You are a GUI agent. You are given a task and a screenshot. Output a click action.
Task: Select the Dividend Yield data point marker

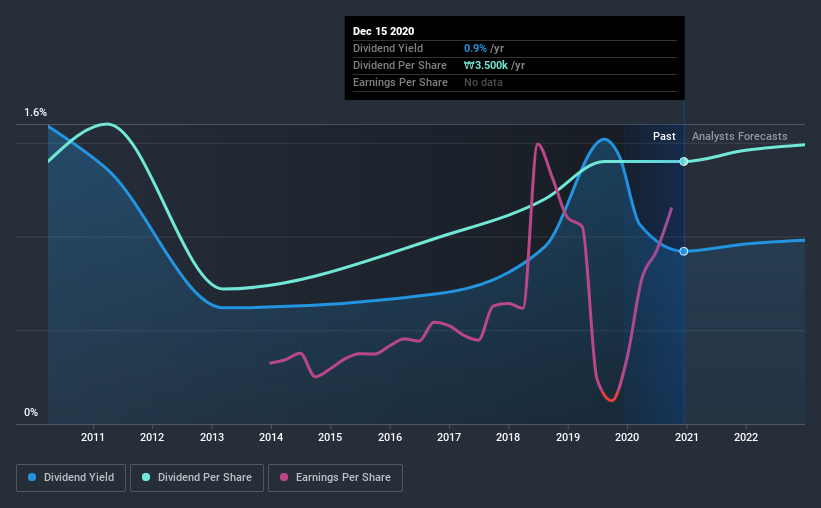coord(684,251)
